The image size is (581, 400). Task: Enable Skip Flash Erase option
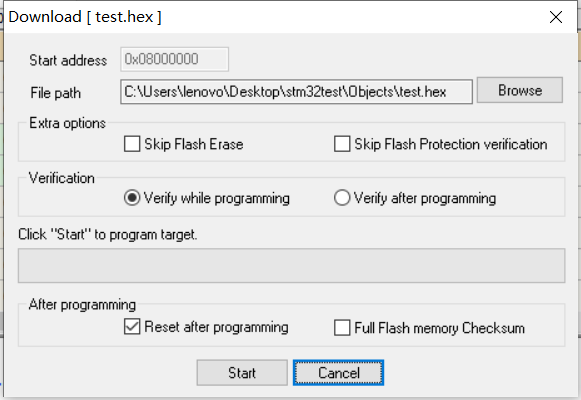(x=132, y=144)
